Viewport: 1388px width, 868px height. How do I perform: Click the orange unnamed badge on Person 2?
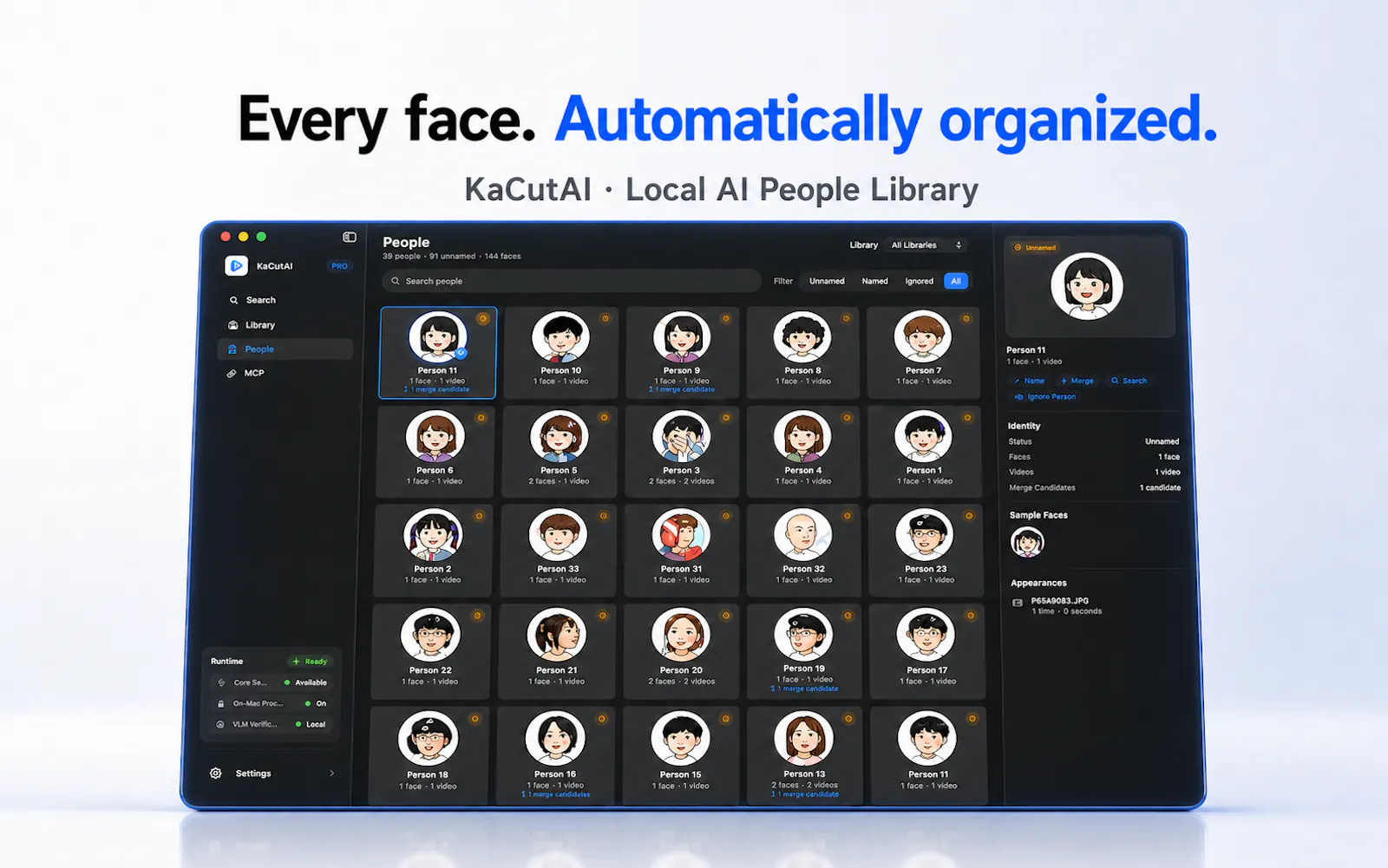[479, 516]
